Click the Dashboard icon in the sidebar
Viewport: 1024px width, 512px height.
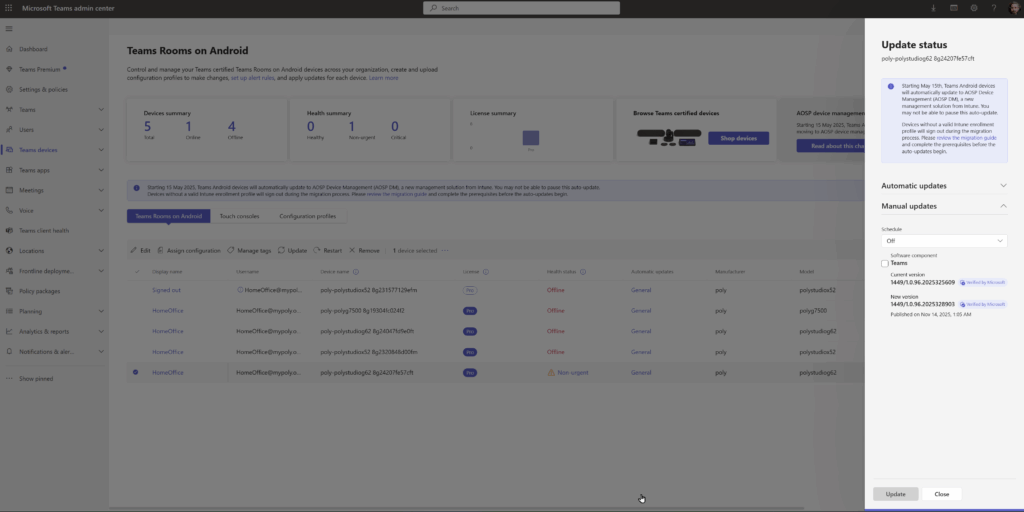9,49
